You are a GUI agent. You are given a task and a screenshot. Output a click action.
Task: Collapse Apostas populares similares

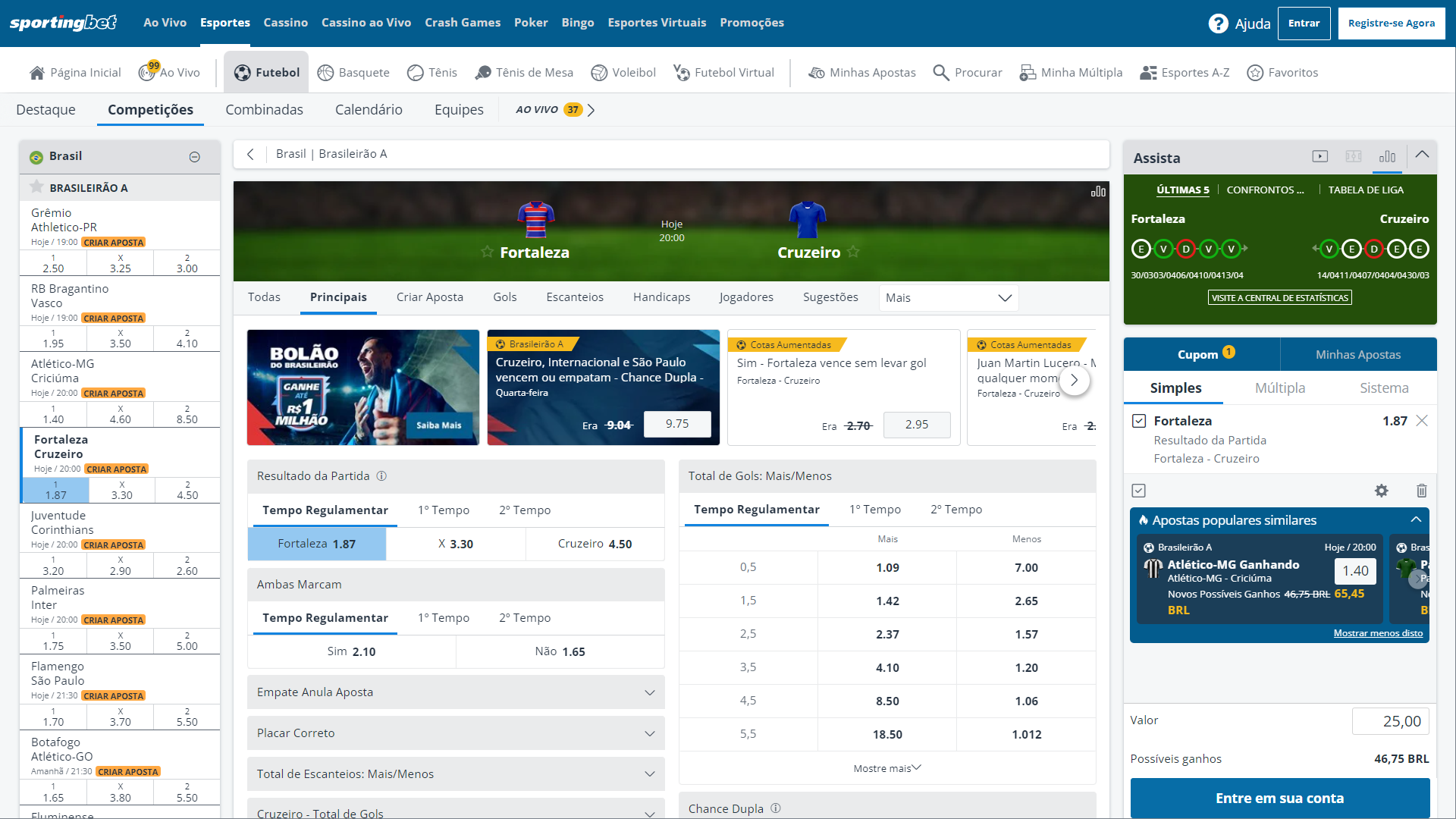coord(1416,520)
